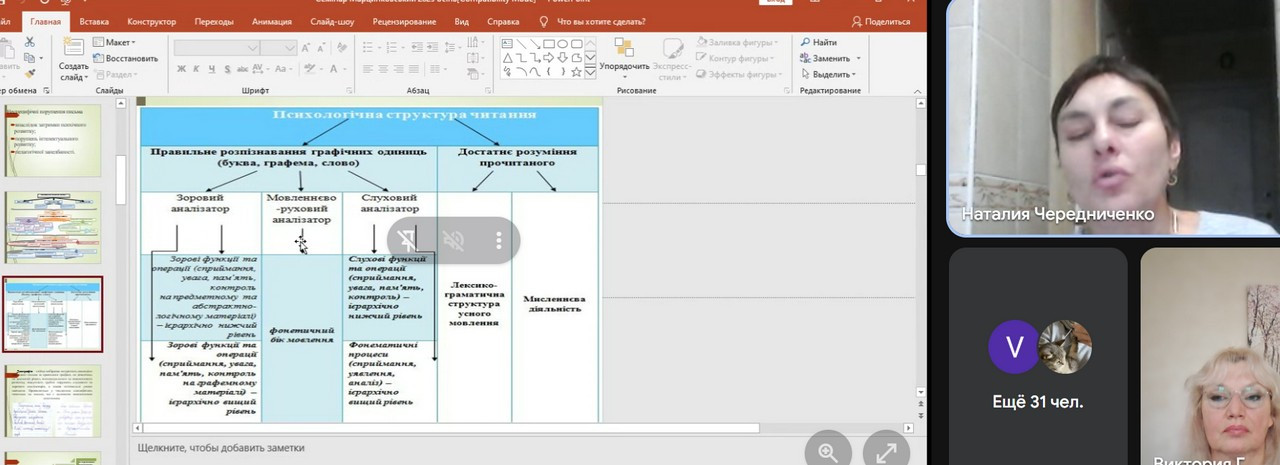Screen dimensions: 1280x465
Task: Click the fullscreen expand arrows button
Action: point(885,452)
